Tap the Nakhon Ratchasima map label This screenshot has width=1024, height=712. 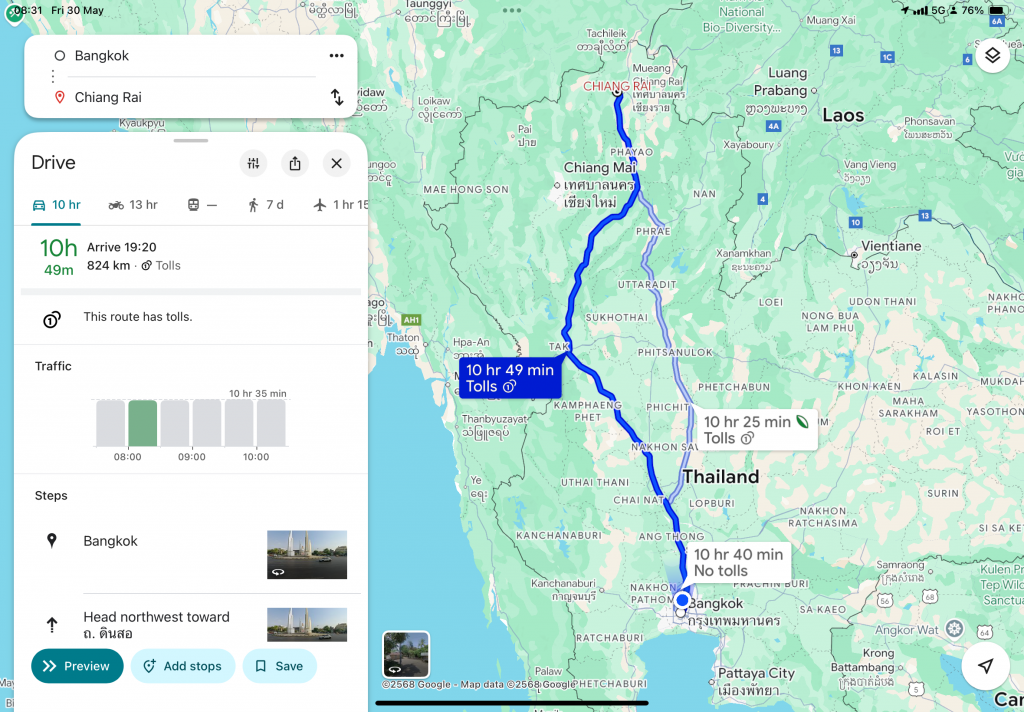823,517
